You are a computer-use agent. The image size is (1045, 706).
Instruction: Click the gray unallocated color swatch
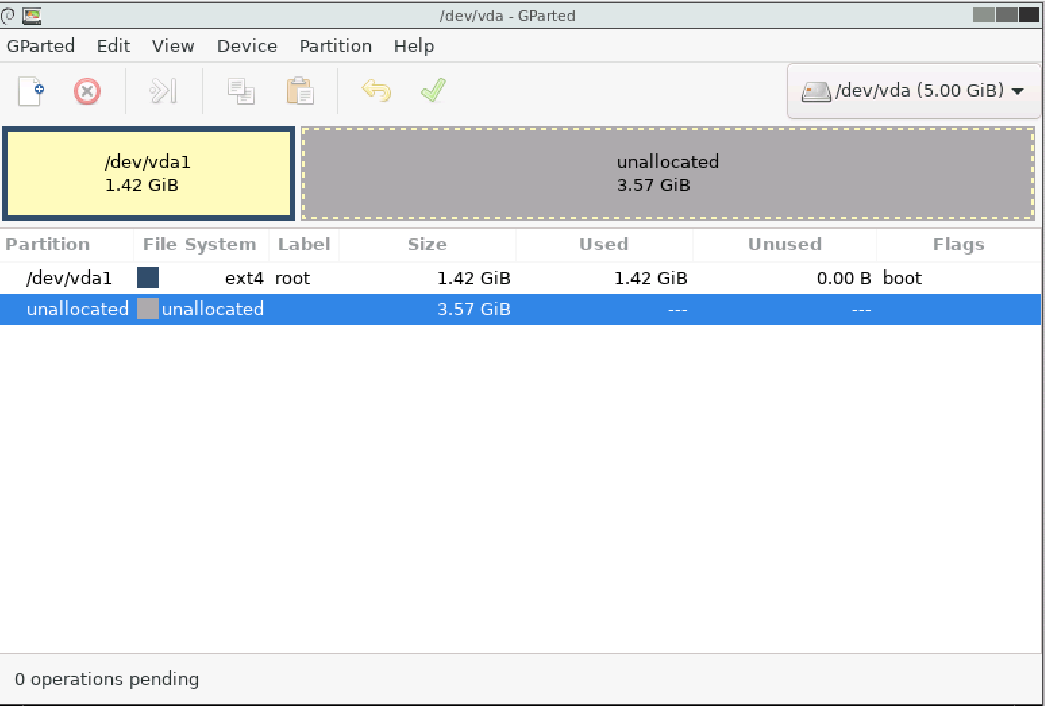148,309
